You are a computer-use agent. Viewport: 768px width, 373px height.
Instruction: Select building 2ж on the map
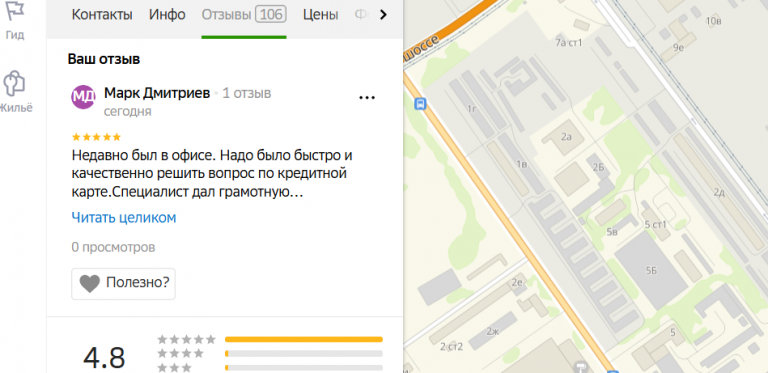[492, 331]
